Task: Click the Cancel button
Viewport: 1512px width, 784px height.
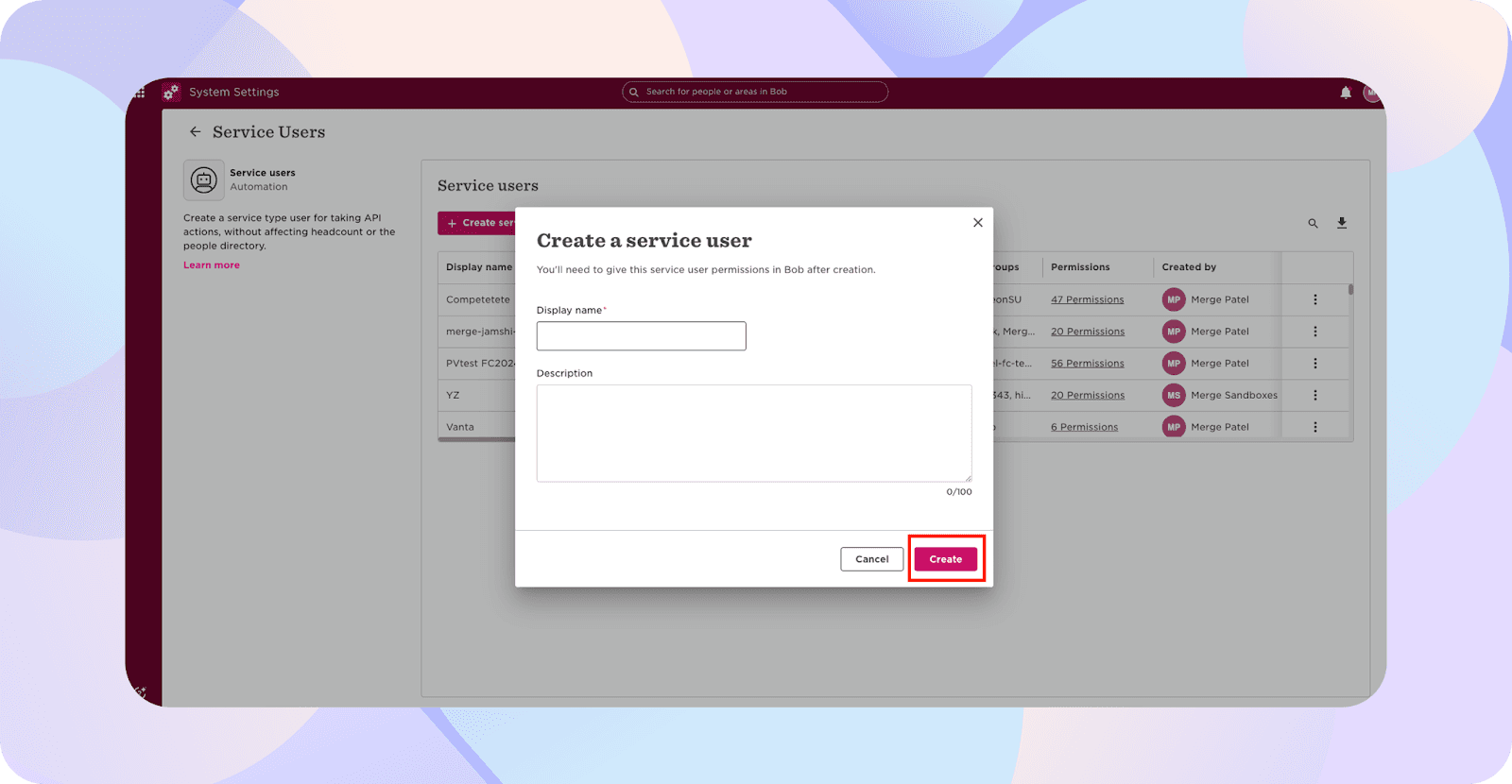Action: click(x=871, y=559)
